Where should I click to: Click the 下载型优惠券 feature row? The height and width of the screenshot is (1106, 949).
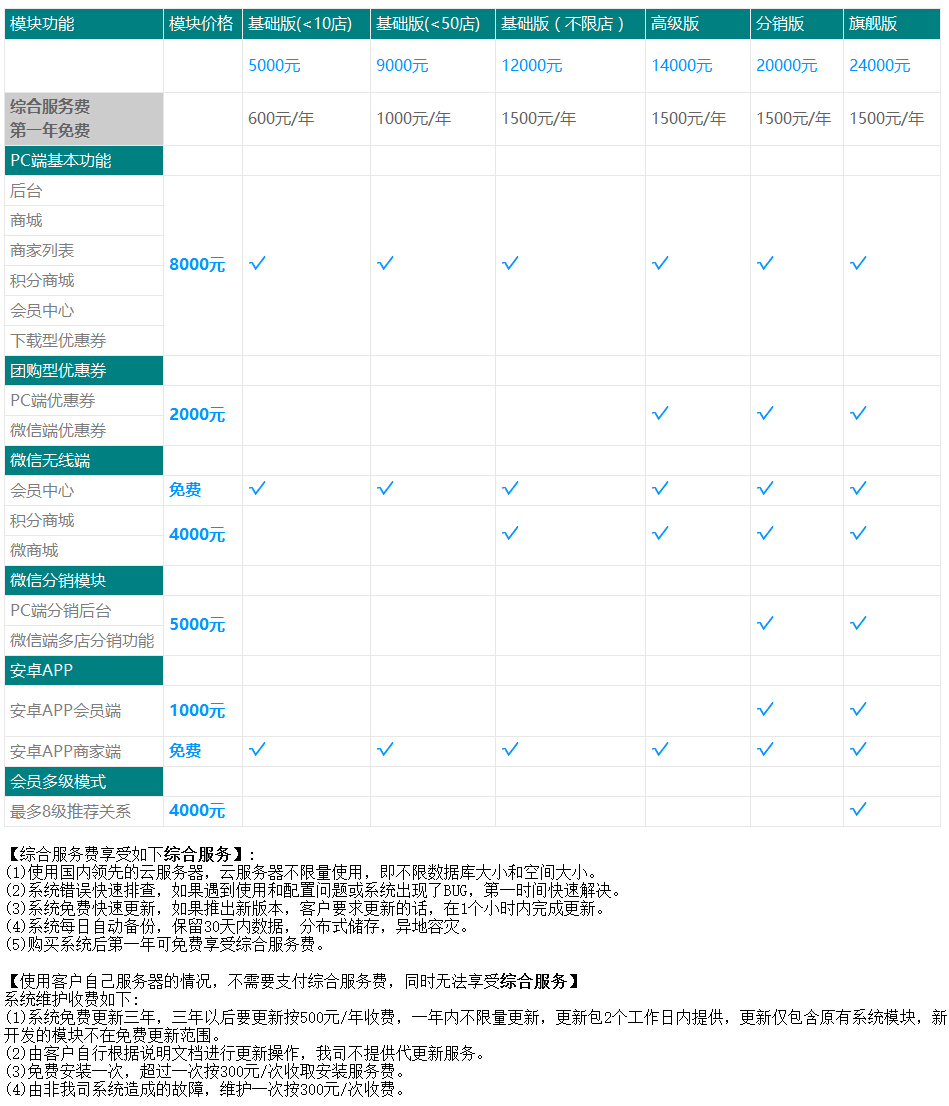(x=84, y=341)
